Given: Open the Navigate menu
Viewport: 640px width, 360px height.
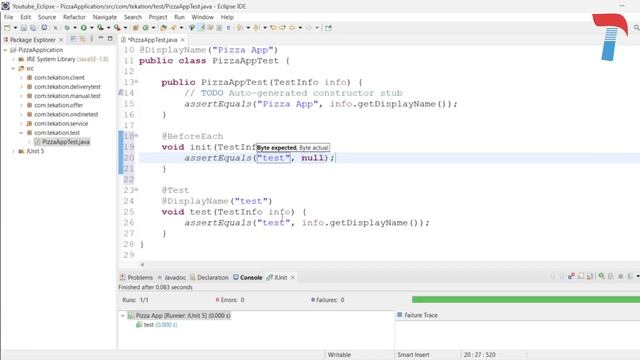Looking at the screenshot, I should tap(104, 17).
